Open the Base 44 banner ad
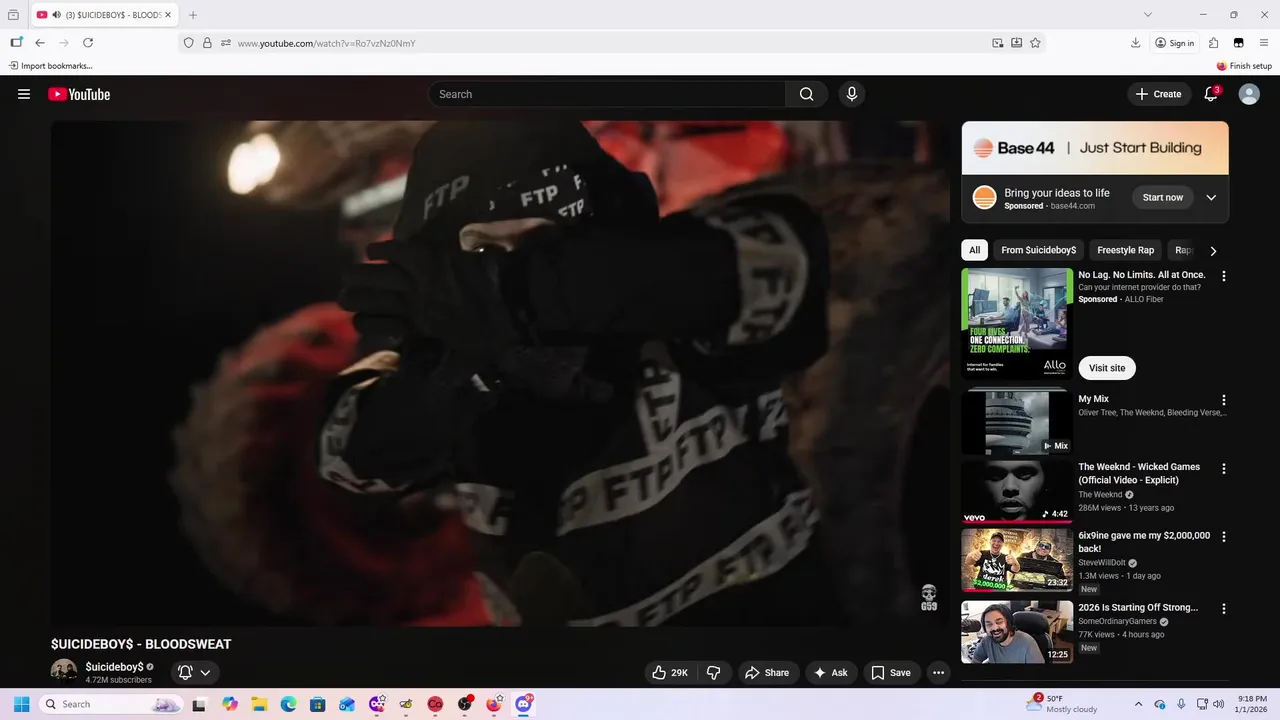 click(x=1095, y=148)
